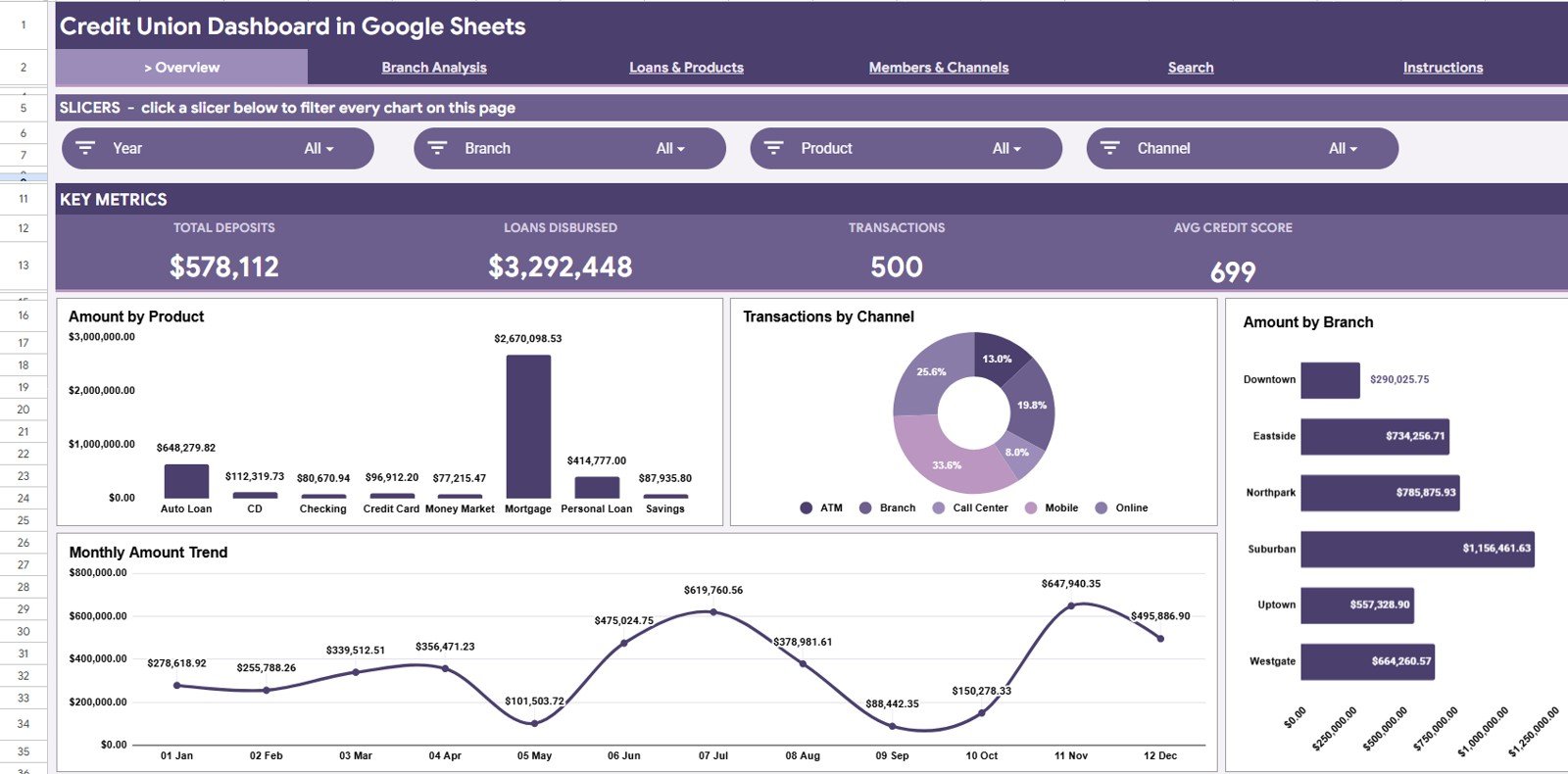This screenshot has width=1568, height=774.
Task: Click the ATM legend color dot
Action: [x=806, y=508]
